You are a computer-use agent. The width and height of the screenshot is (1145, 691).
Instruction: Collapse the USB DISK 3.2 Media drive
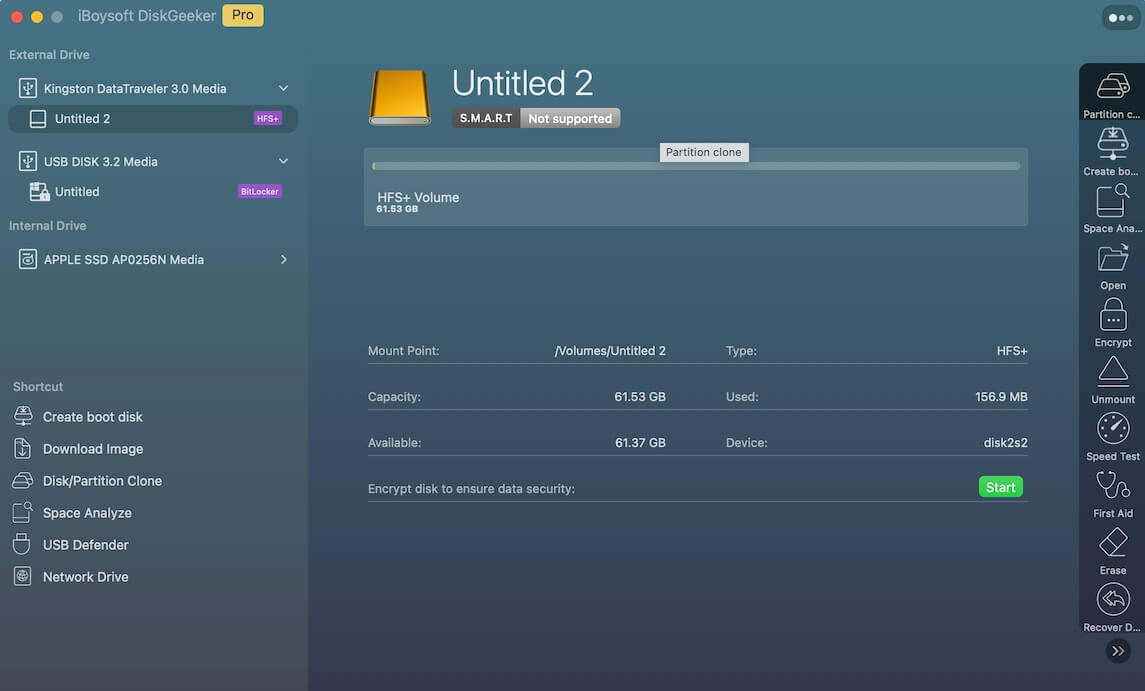[x=283, y=162]
